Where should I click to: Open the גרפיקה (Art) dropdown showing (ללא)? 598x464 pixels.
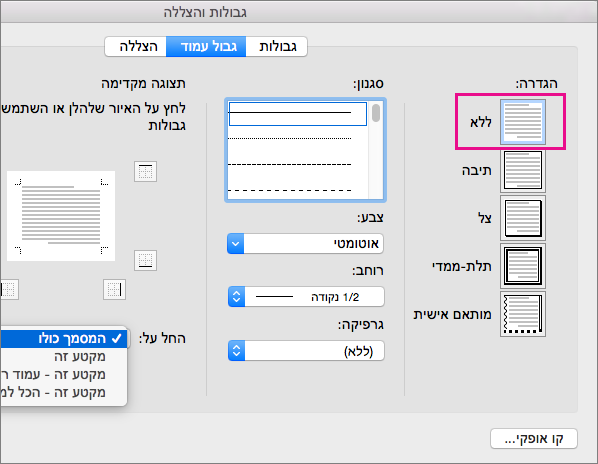pos(306,351)
